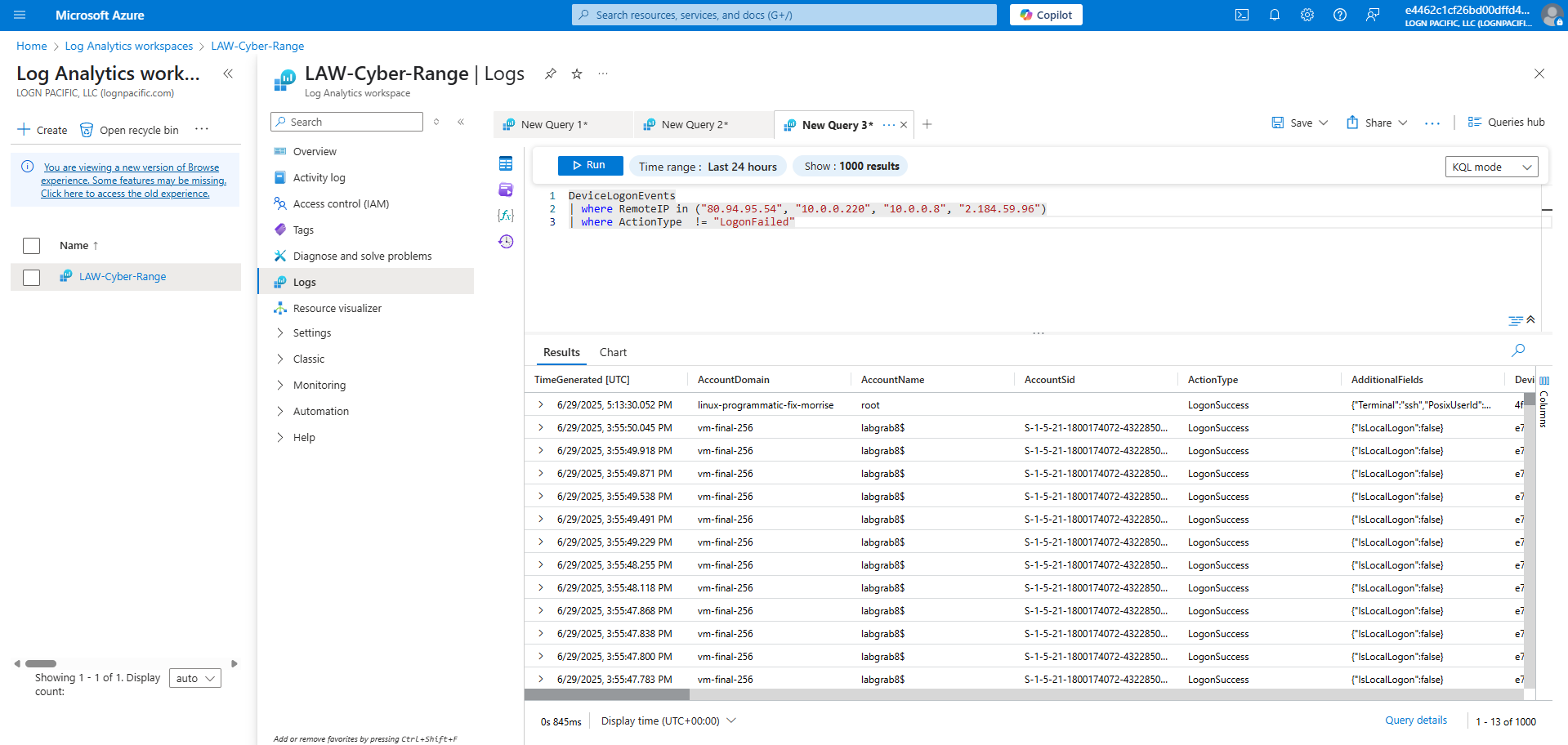1568x745 pixels.
Task: Switch to the Chart tab
Action: 613,352
